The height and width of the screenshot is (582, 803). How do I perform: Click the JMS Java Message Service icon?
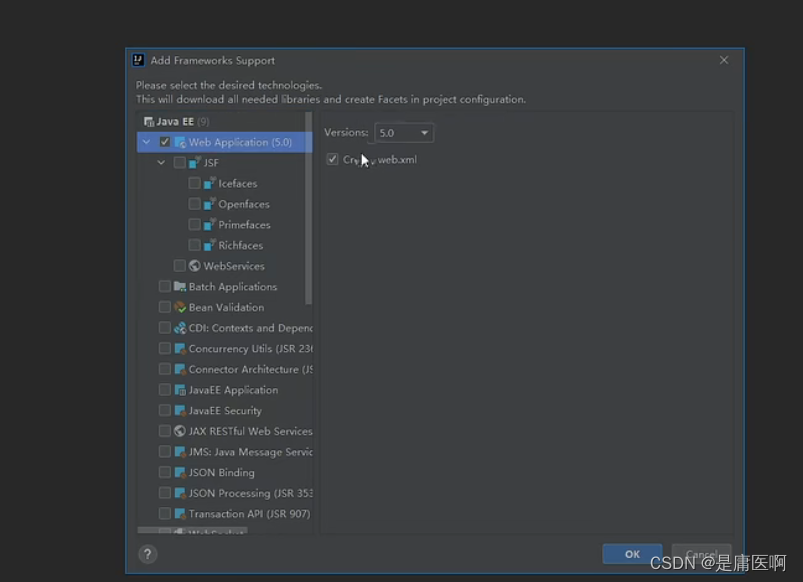point(180,452)
